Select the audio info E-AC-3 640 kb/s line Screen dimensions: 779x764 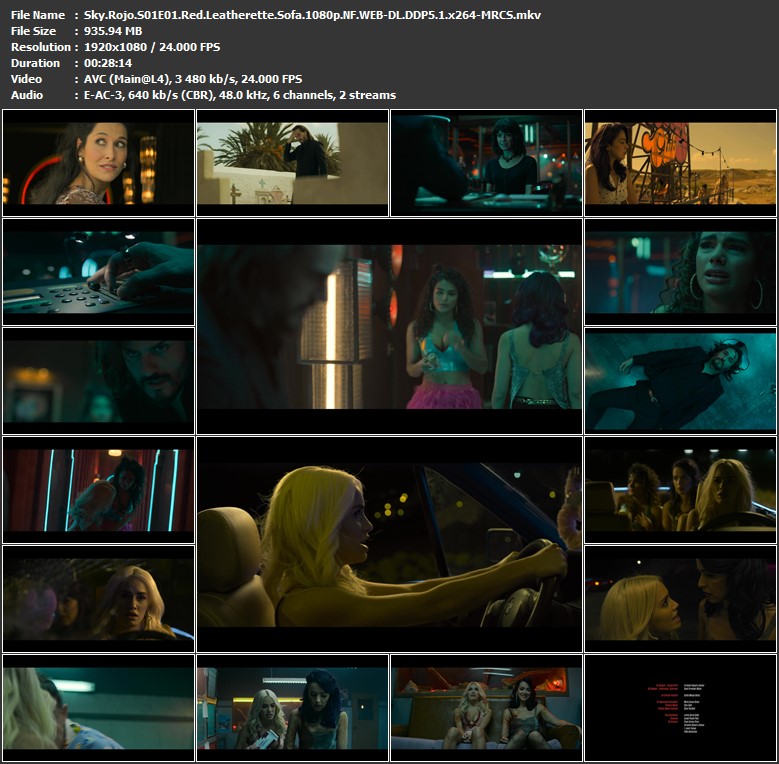[239, 94]
